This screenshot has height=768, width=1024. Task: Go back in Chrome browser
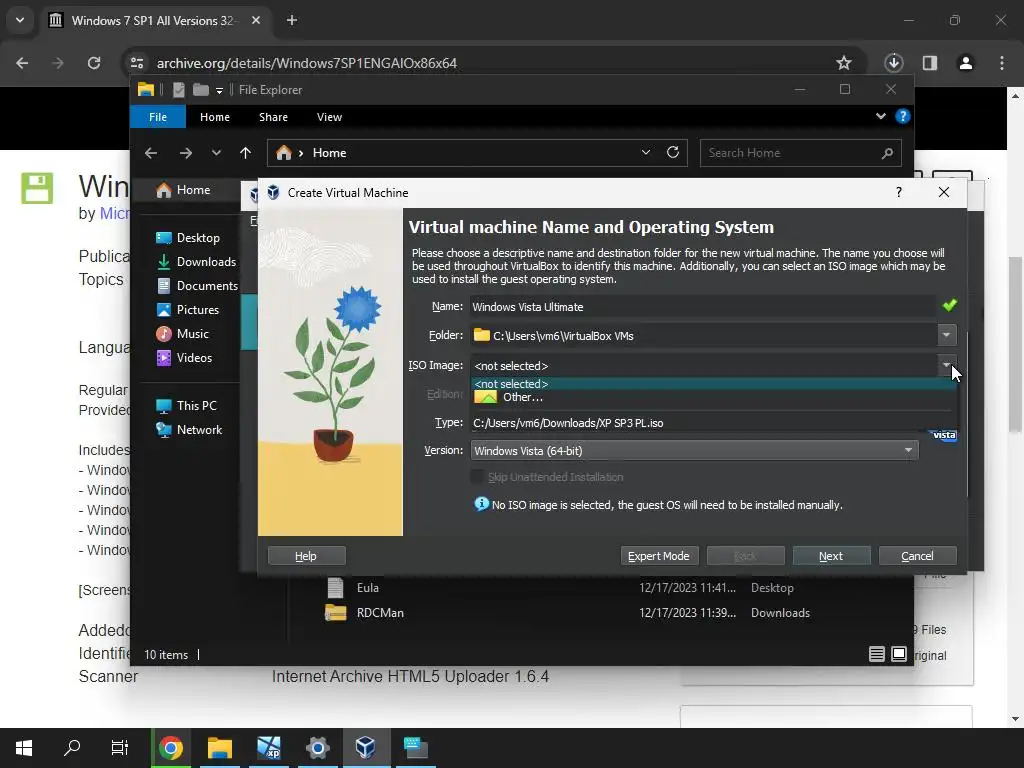coord(22,63)
